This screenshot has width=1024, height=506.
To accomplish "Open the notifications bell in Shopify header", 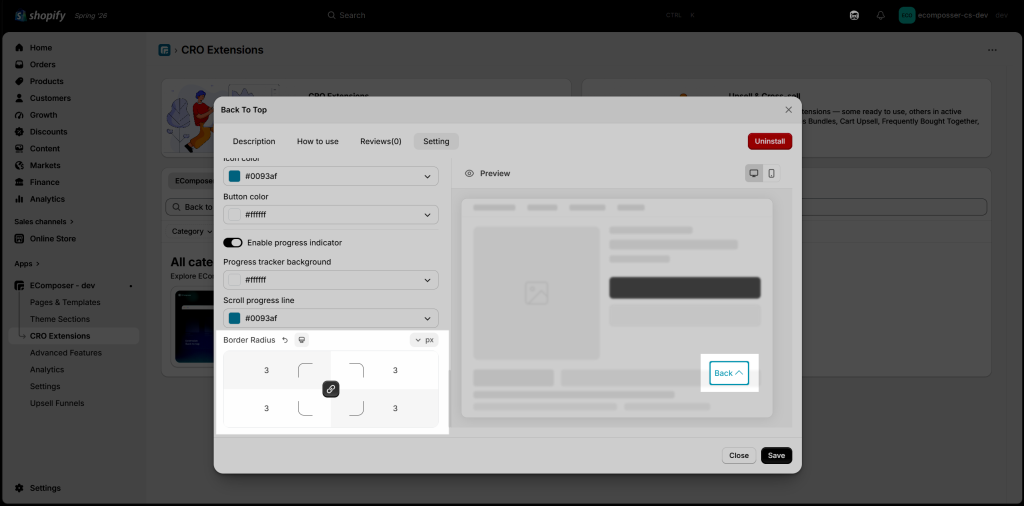I will [x=880, y=15].
